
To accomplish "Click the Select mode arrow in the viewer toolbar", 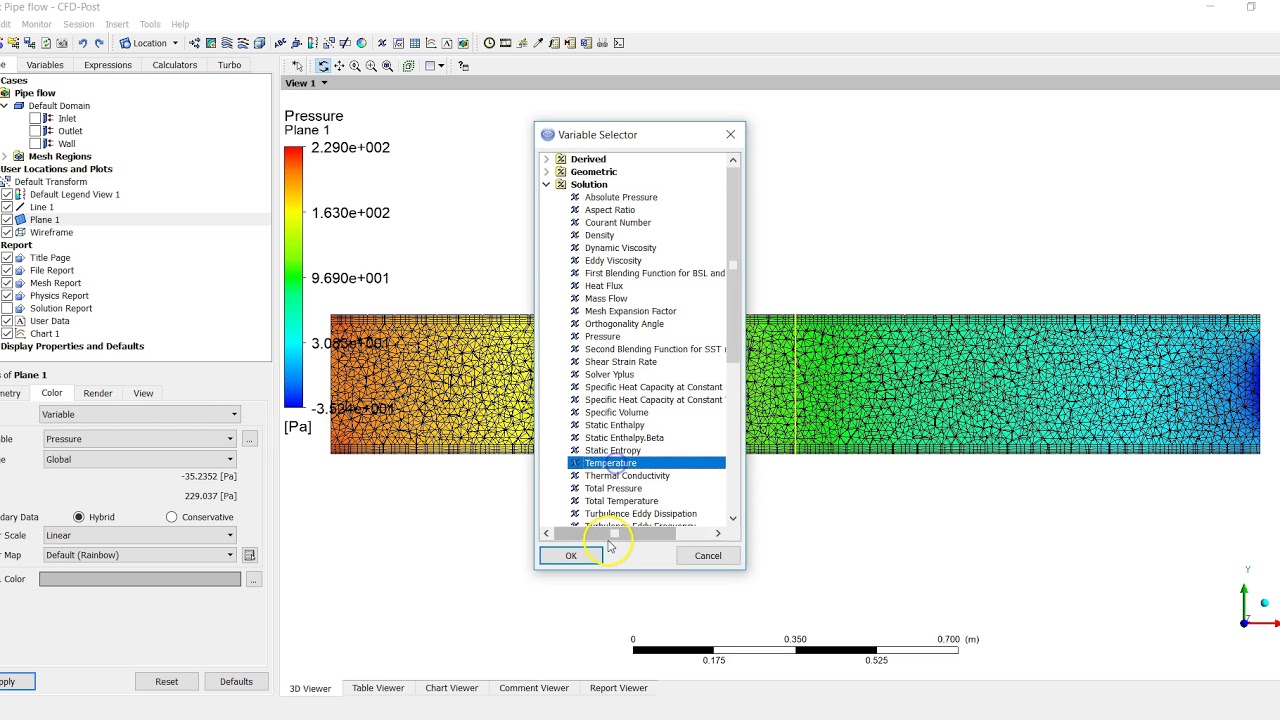I will tap(297, 66).
